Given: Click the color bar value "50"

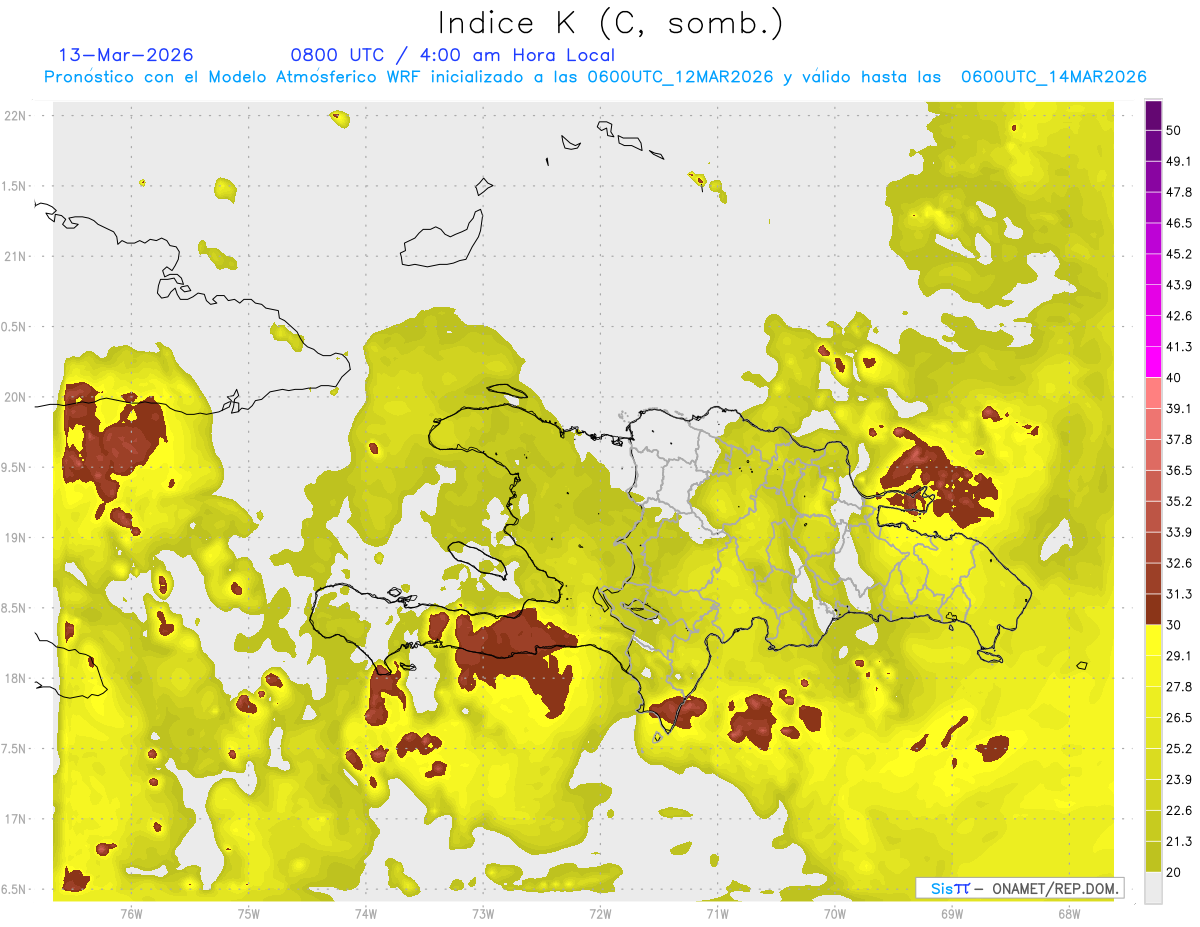Looking at the screenshot, I should point(1175,131).
